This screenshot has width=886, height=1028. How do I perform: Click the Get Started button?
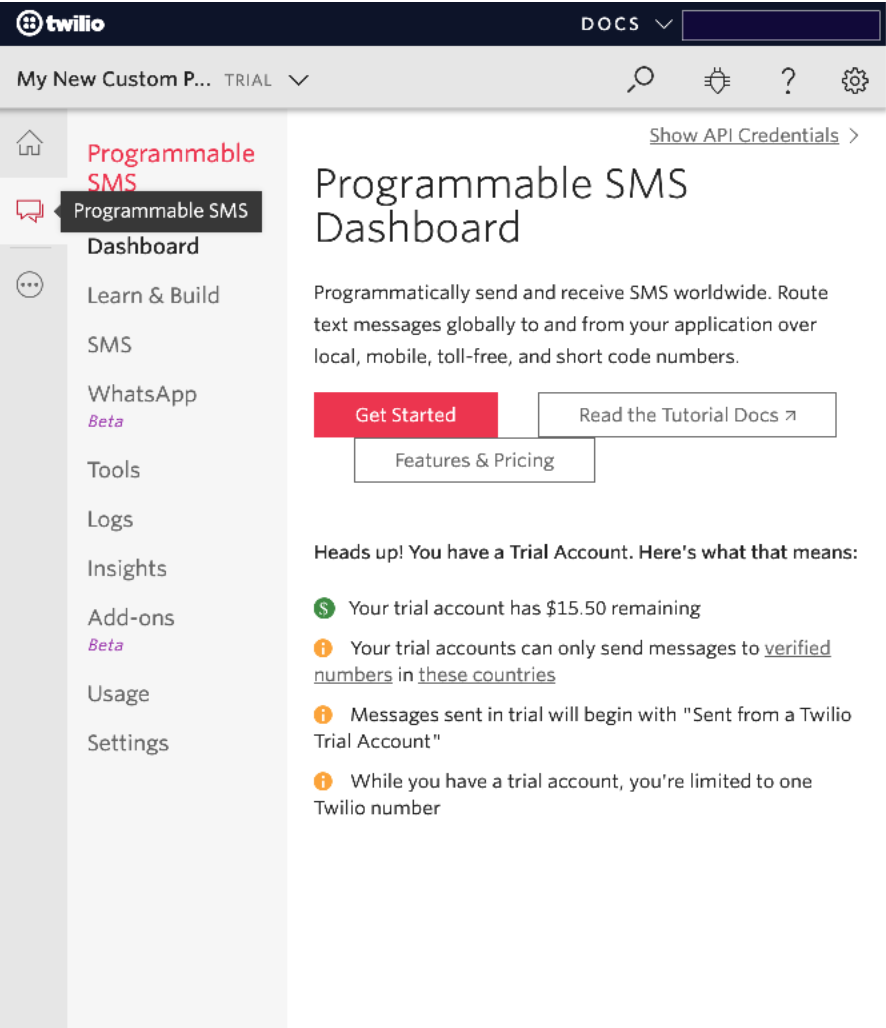point(405,414)
